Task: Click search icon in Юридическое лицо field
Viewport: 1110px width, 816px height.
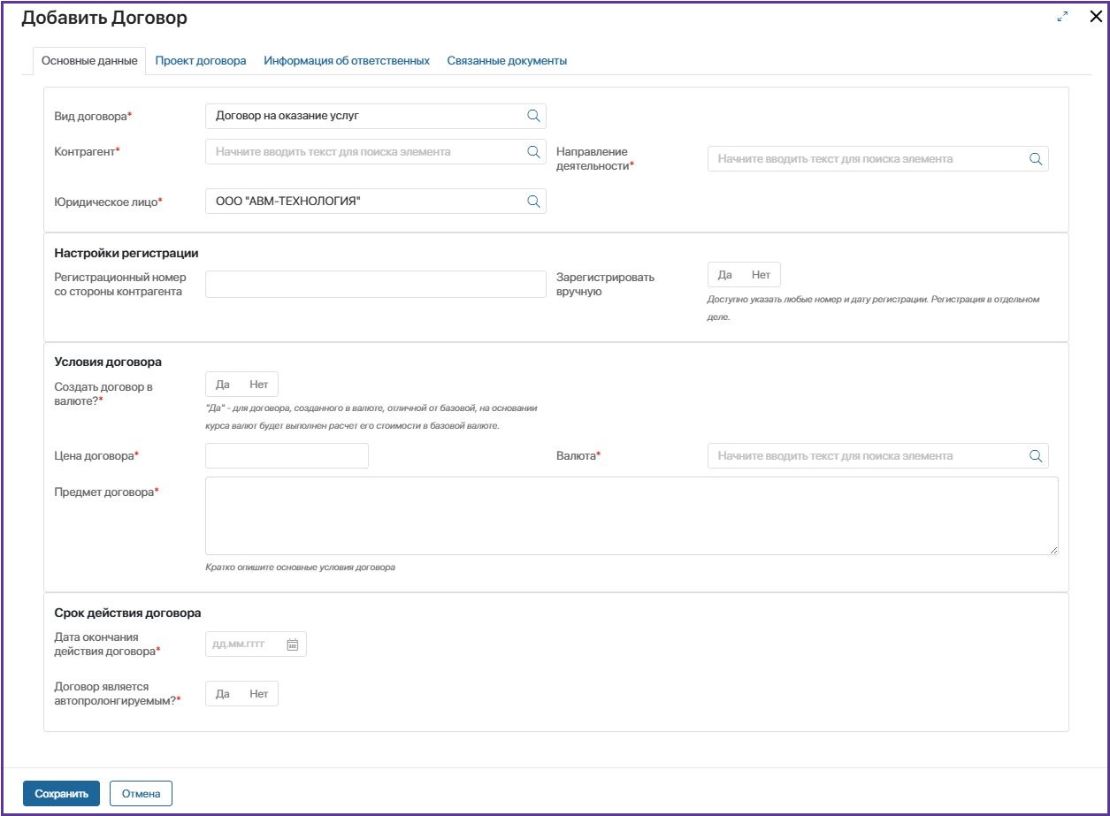Action: [x=534, y=201]
